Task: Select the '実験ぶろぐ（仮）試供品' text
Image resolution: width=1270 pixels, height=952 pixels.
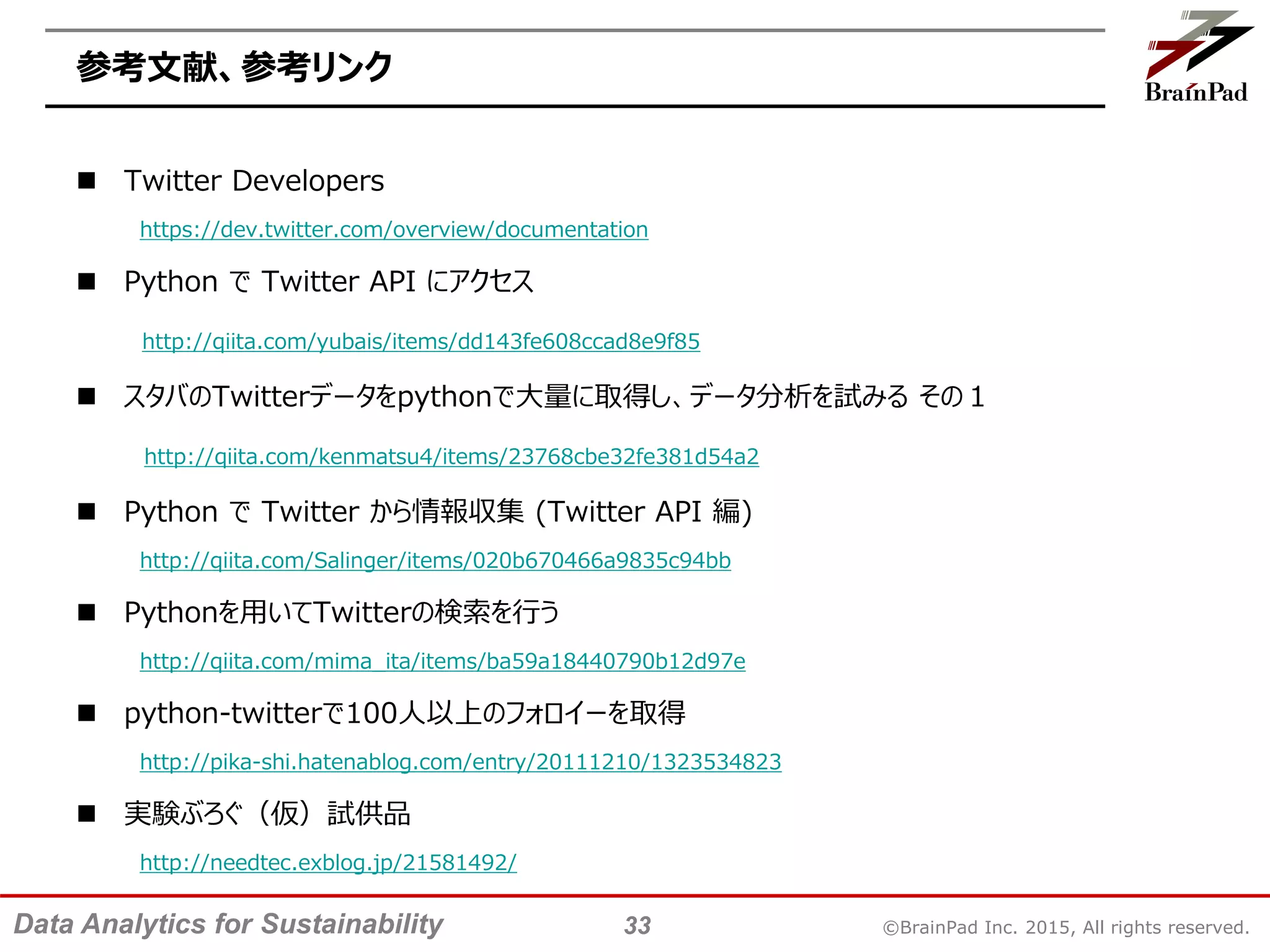Action: click(267, 814)
